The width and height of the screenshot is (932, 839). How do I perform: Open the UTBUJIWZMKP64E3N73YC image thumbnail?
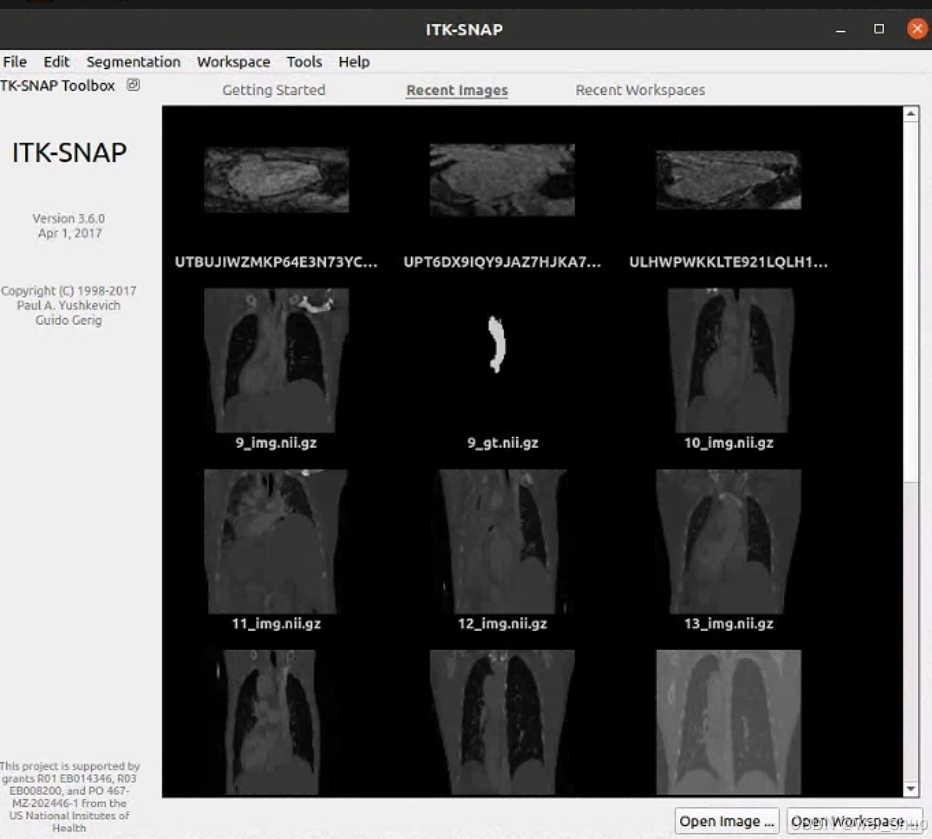point(276,181)
